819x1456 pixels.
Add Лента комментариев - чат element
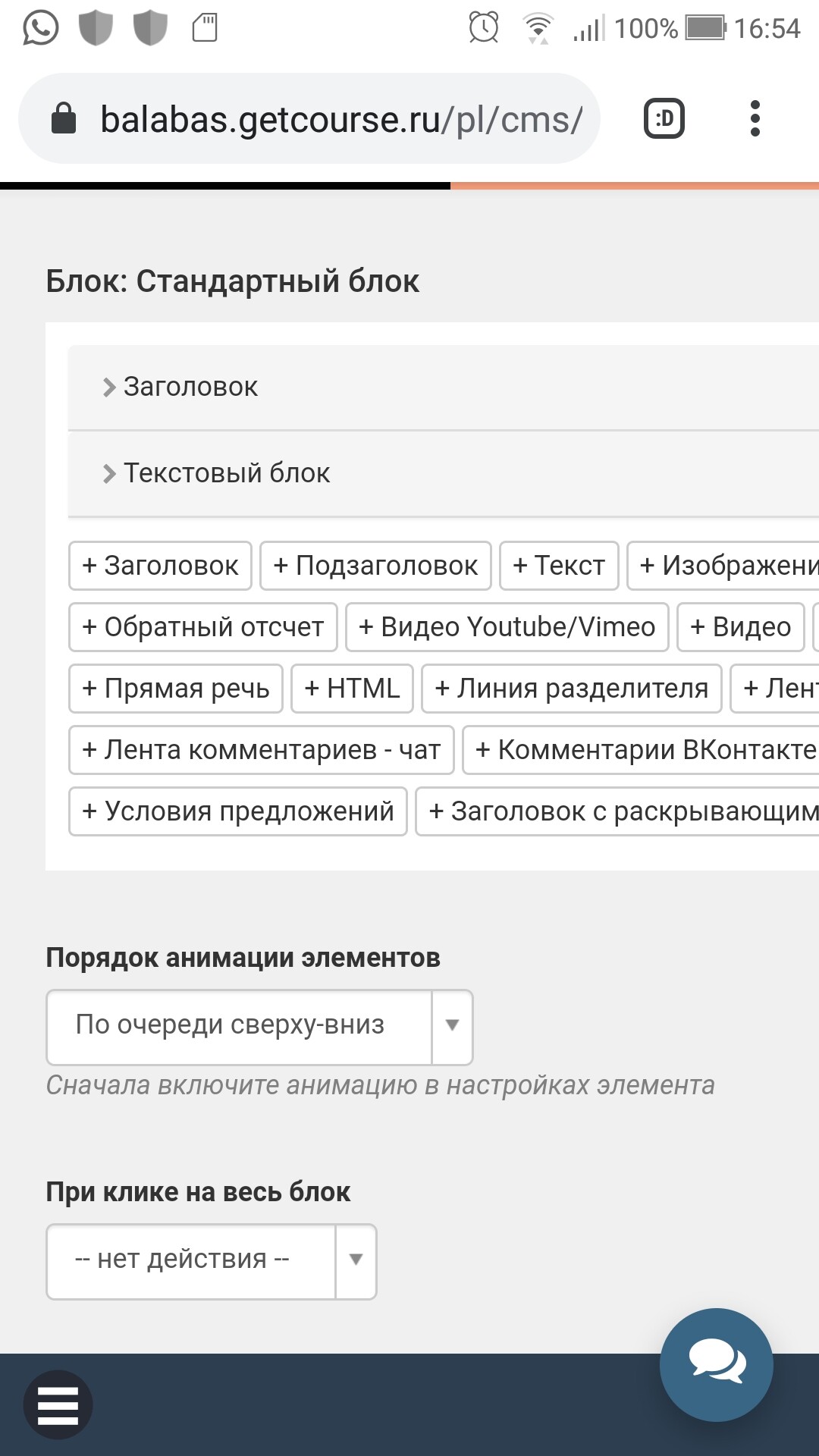(261, 750)
